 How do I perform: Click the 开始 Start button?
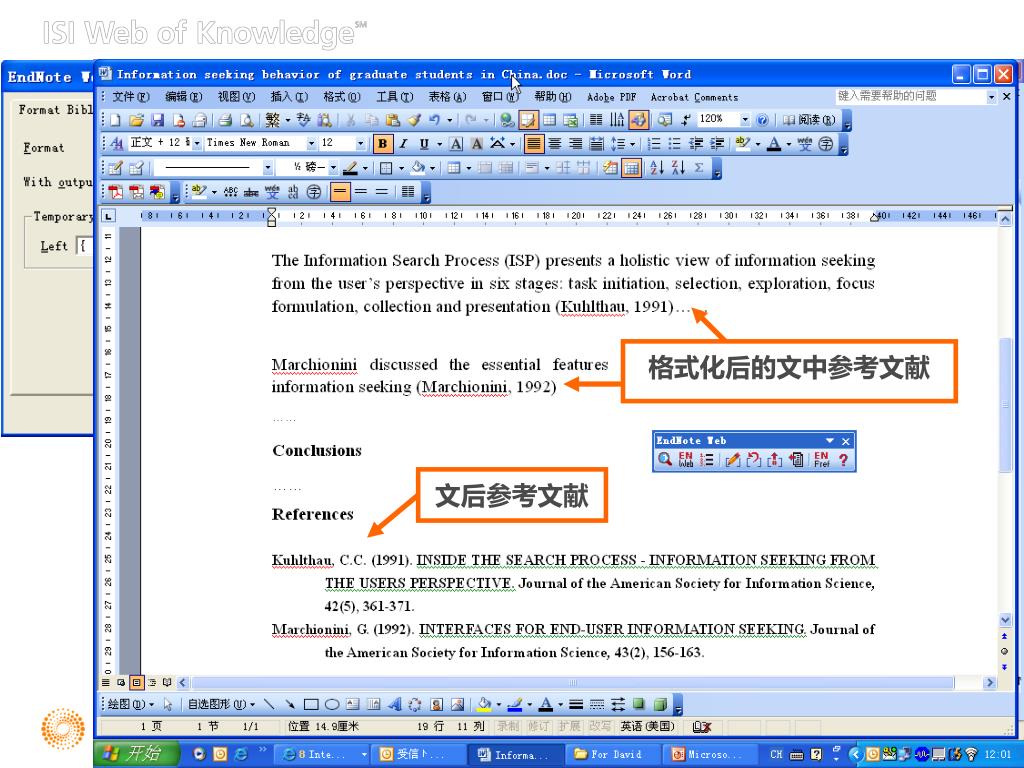tap(136, 754)
